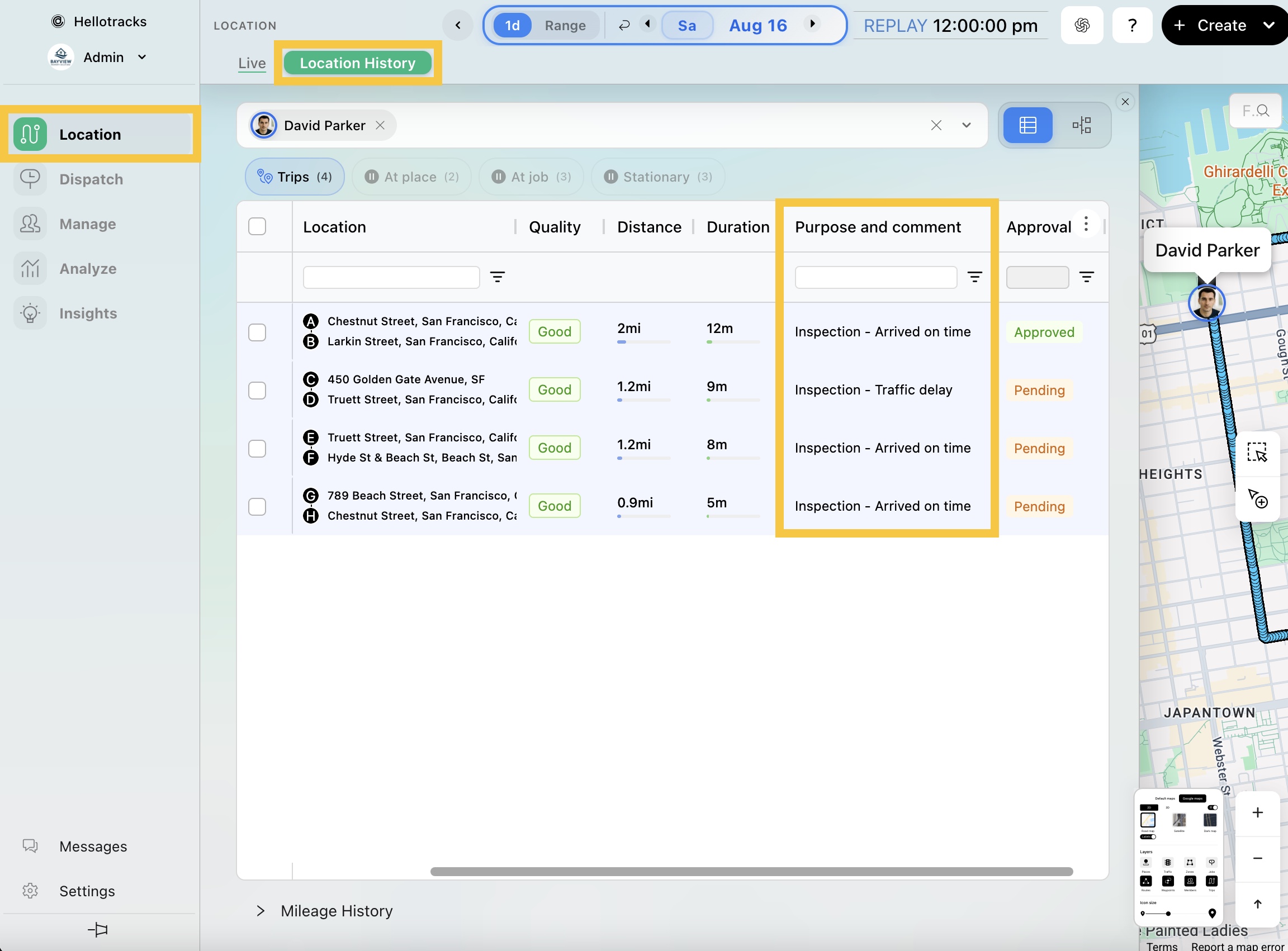Expand the Mileage History section
The width and height of the screenshot is (1288, 951).
pyautogui.click(x=261, y=910)
